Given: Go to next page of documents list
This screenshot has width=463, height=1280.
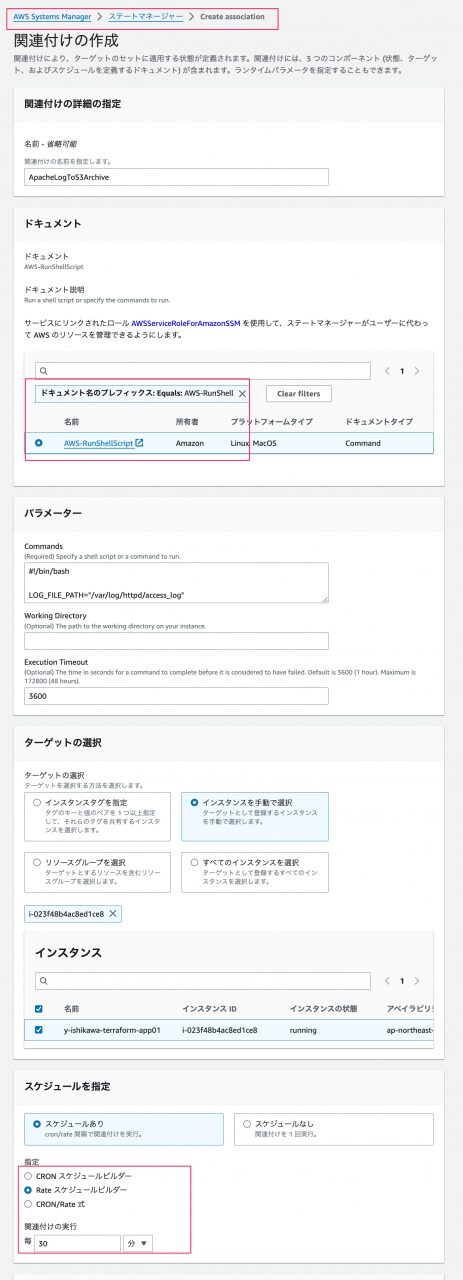Looking at the screenshot, I should [x=417, y=371].
